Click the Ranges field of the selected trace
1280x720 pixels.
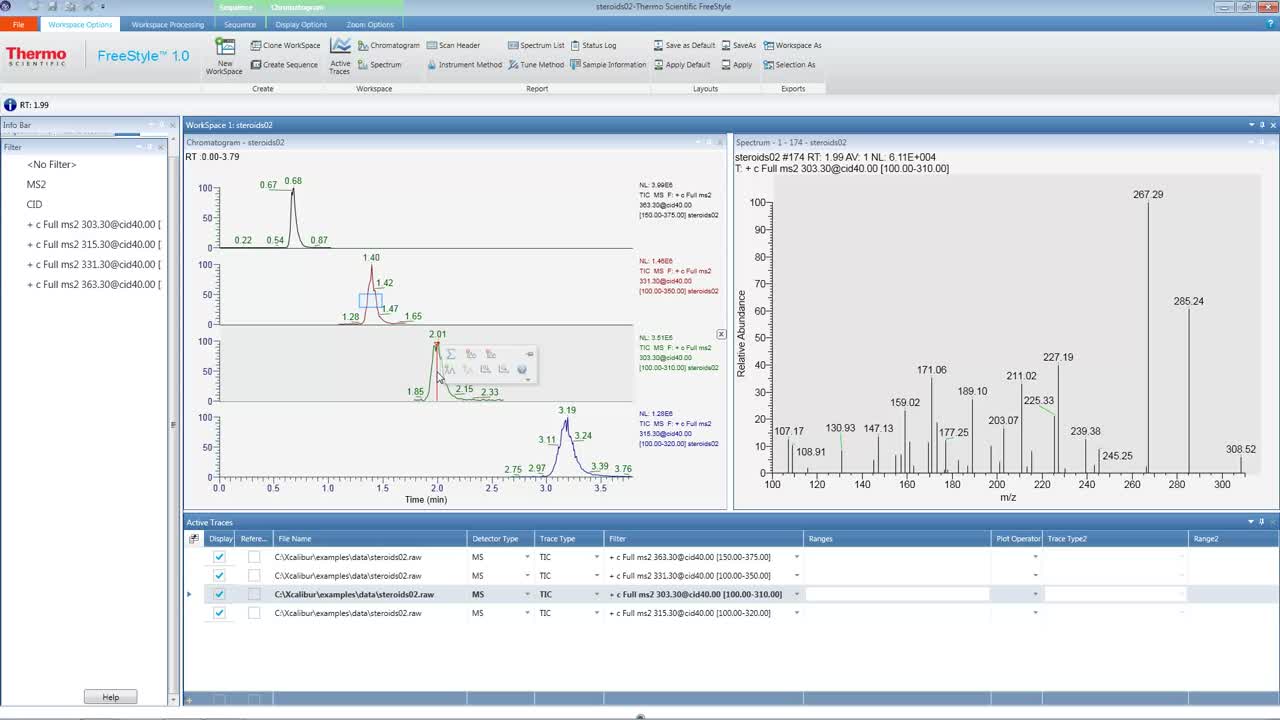click(x=898, y=594)
